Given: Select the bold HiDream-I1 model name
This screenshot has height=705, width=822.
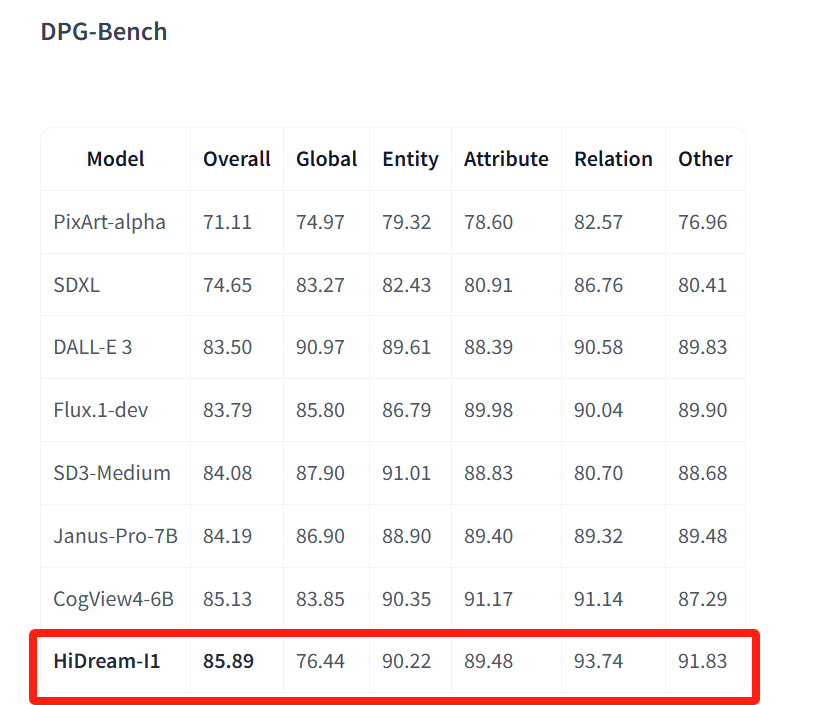Looking at the screenshot, I should [106, 661].
